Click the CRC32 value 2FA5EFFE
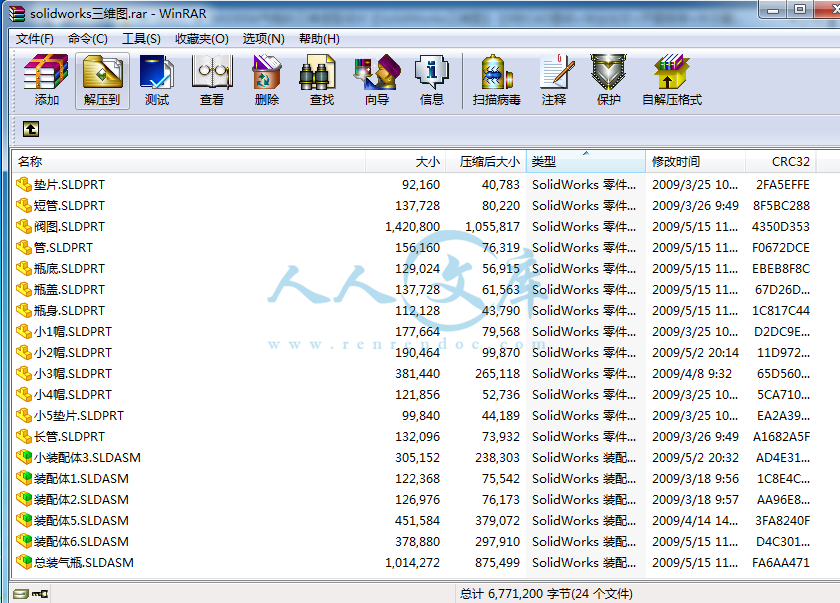Screen dimensions: 840x603 tap(783, 185)
